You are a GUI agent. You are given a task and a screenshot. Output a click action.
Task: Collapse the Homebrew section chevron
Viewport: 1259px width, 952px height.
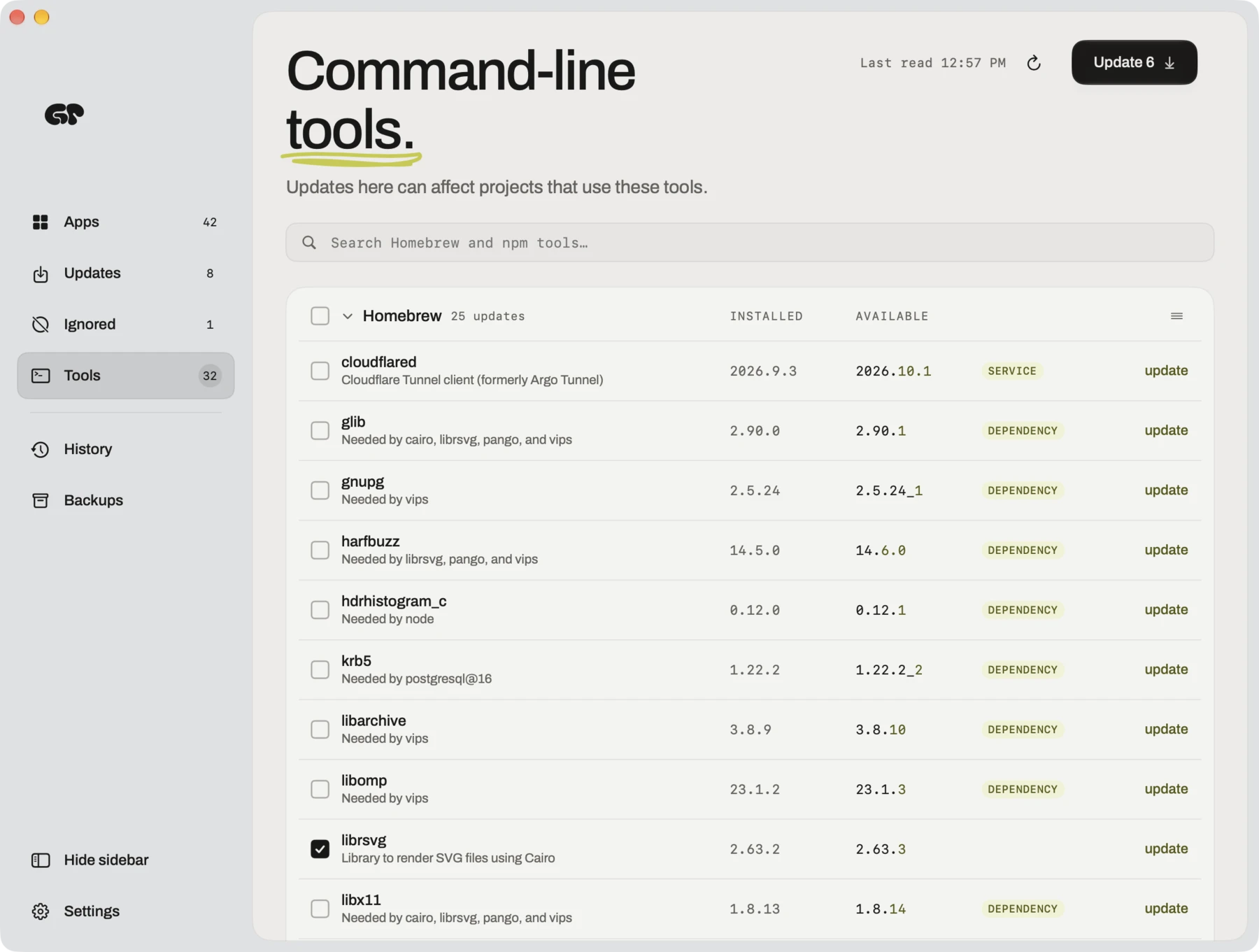348,316
